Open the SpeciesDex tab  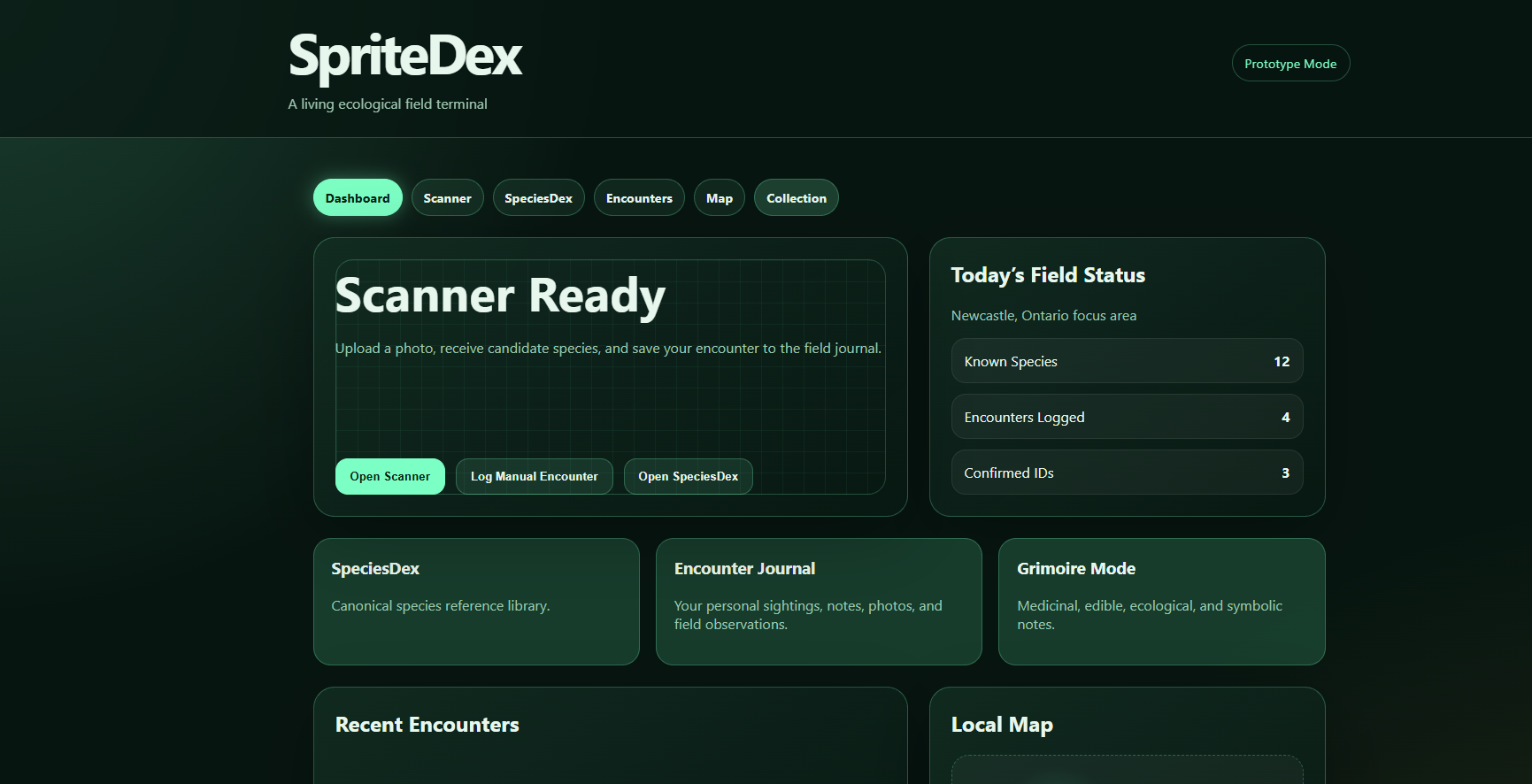click(x=538, y=198)
